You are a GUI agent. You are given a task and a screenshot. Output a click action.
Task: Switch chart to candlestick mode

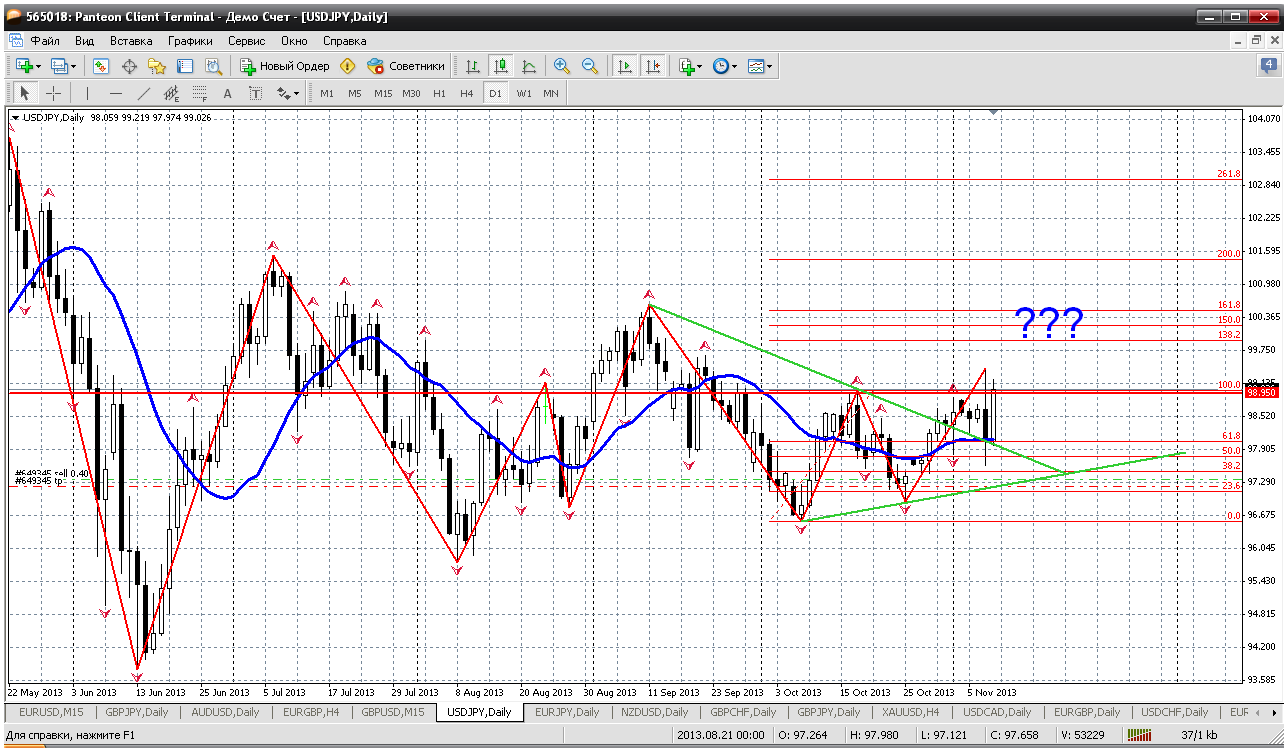tap(501, 66)
